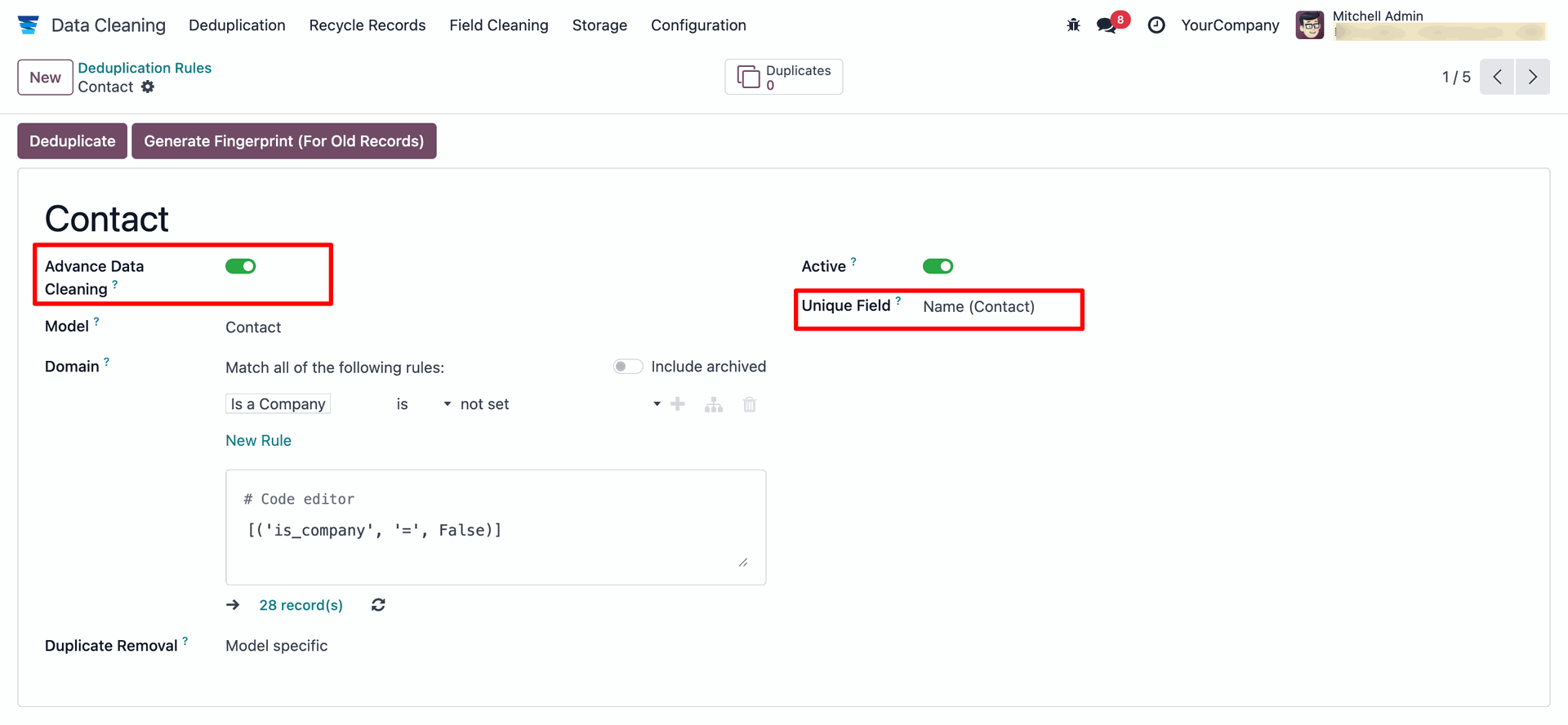The height and width of the screenshot is (725, 1568).
Task: Enable the Include archived toggle
Action: 628,367
